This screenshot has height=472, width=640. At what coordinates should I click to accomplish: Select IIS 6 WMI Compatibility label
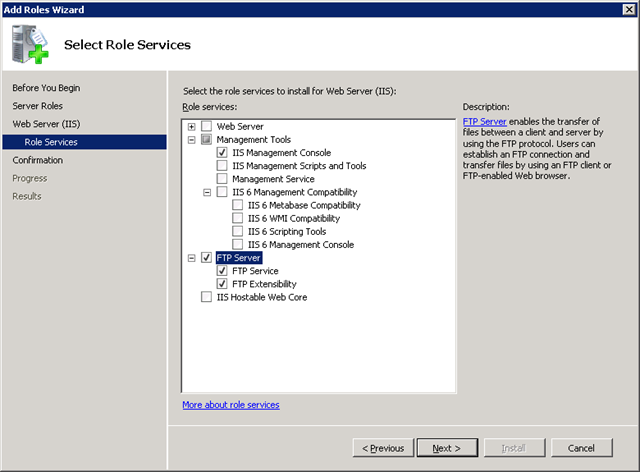pyautogui.click(x=294, y=218)
